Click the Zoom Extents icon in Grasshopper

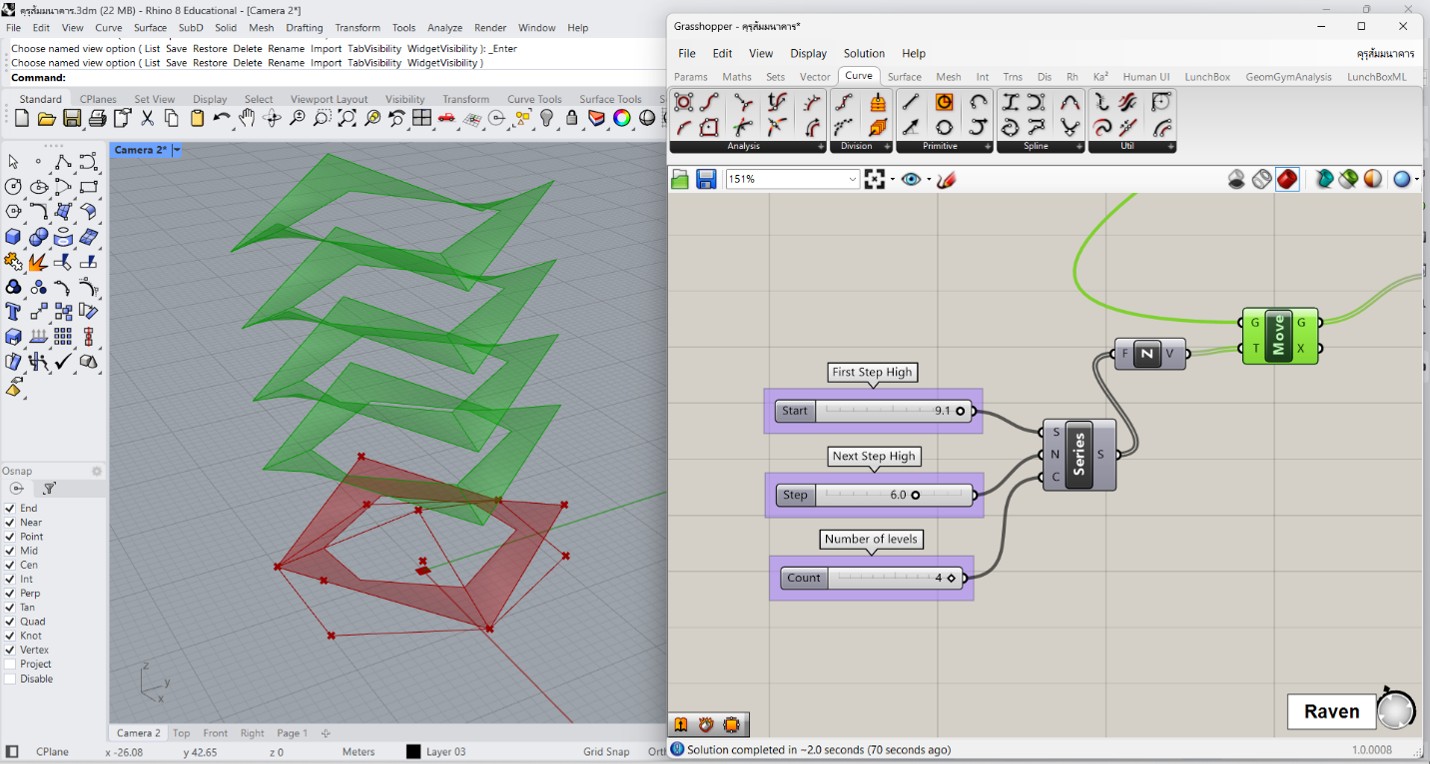(875, 179)
